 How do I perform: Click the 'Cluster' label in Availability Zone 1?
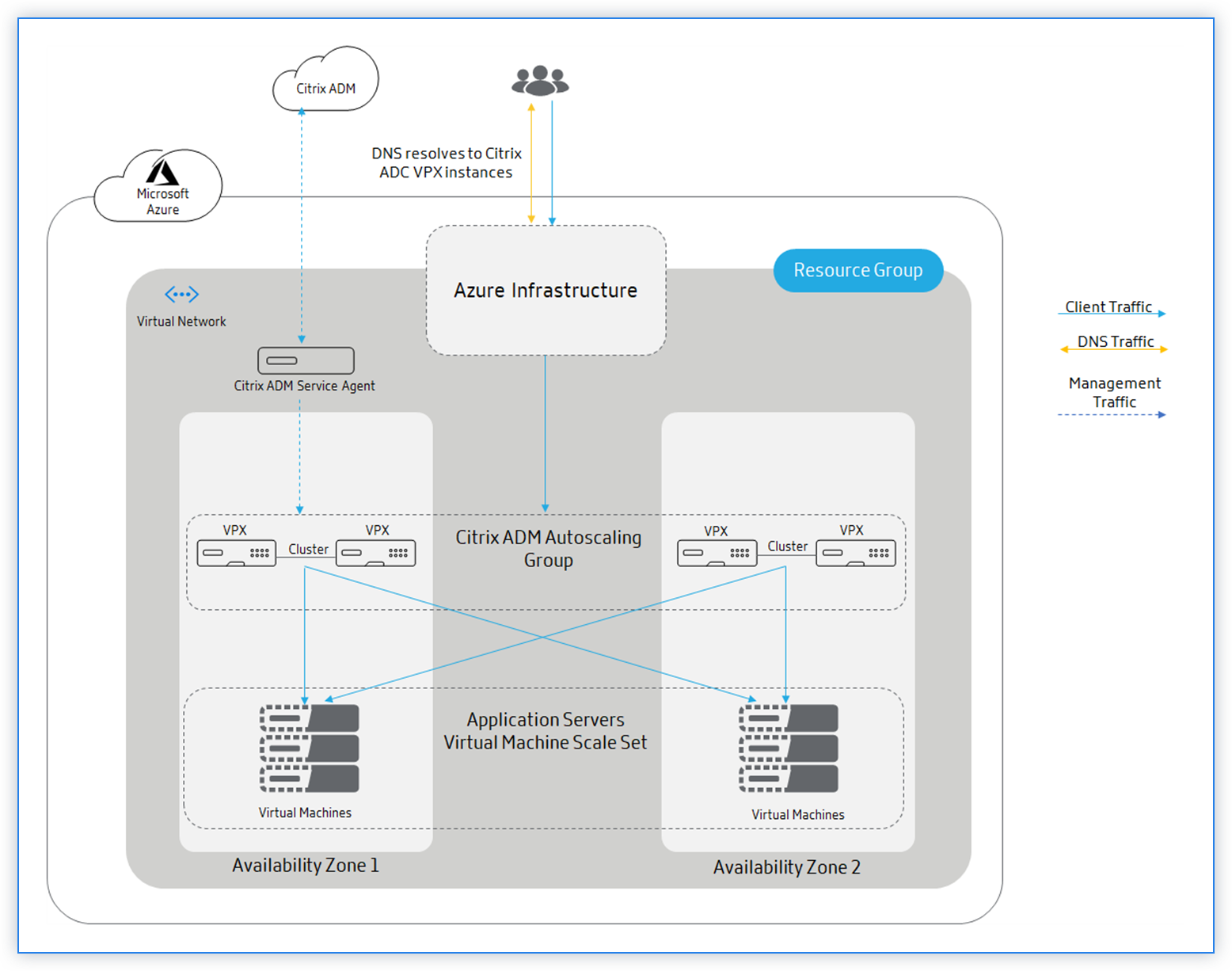tap(308, 549)
